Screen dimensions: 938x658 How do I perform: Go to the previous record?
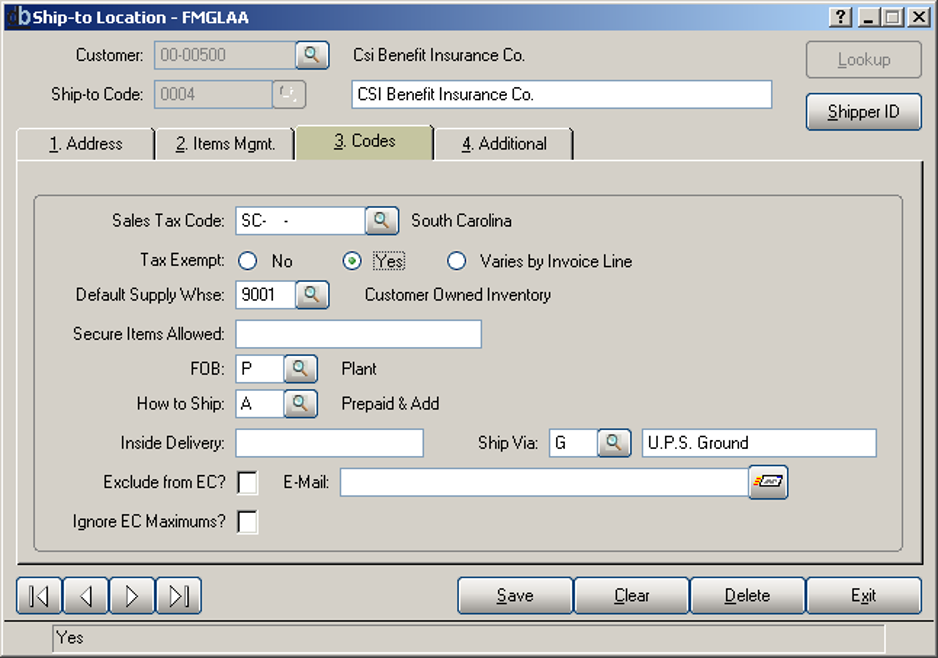pos(86,596)
